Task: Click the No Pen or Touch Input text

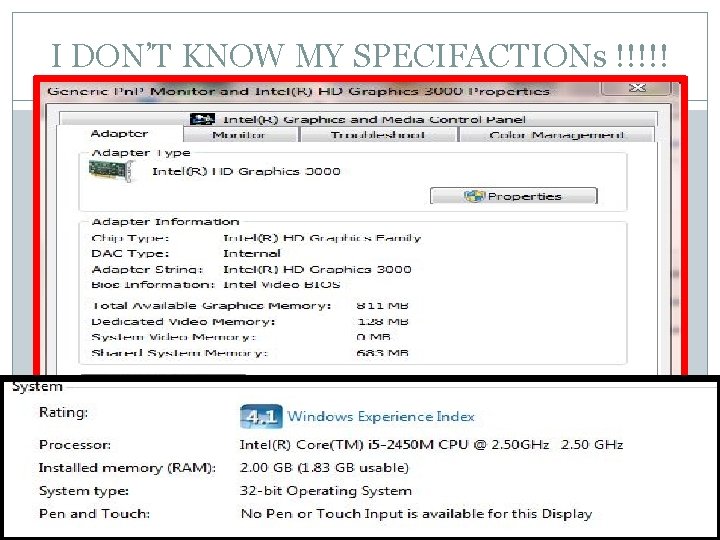Action: click(416, 513)
